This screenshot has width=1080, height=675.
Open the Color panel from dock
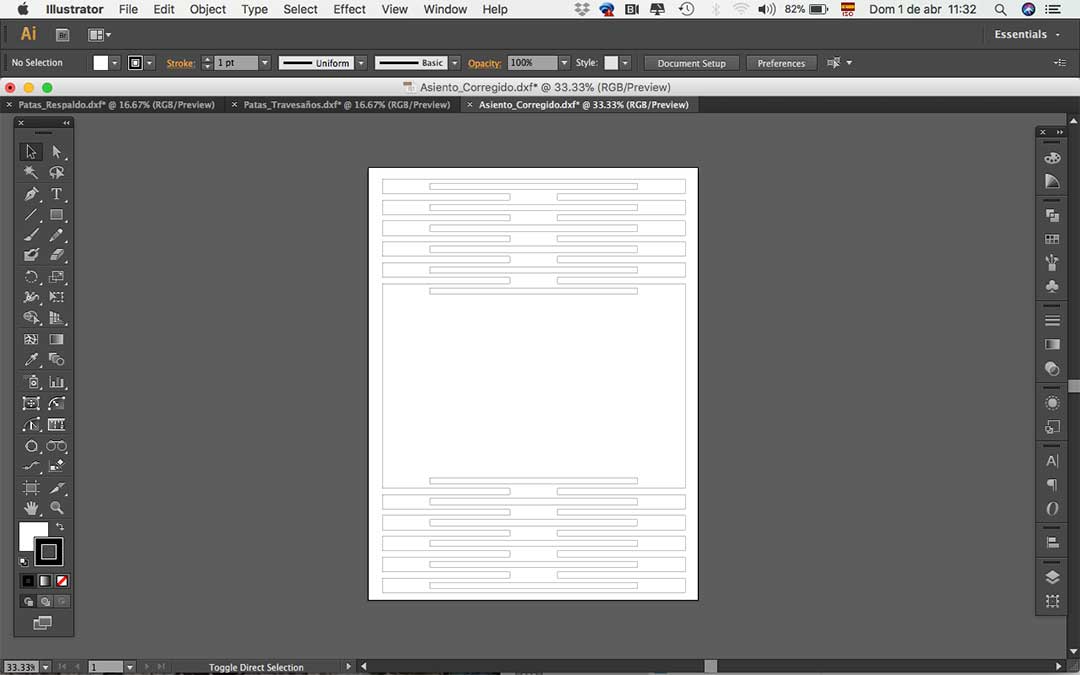(1052, 158)
